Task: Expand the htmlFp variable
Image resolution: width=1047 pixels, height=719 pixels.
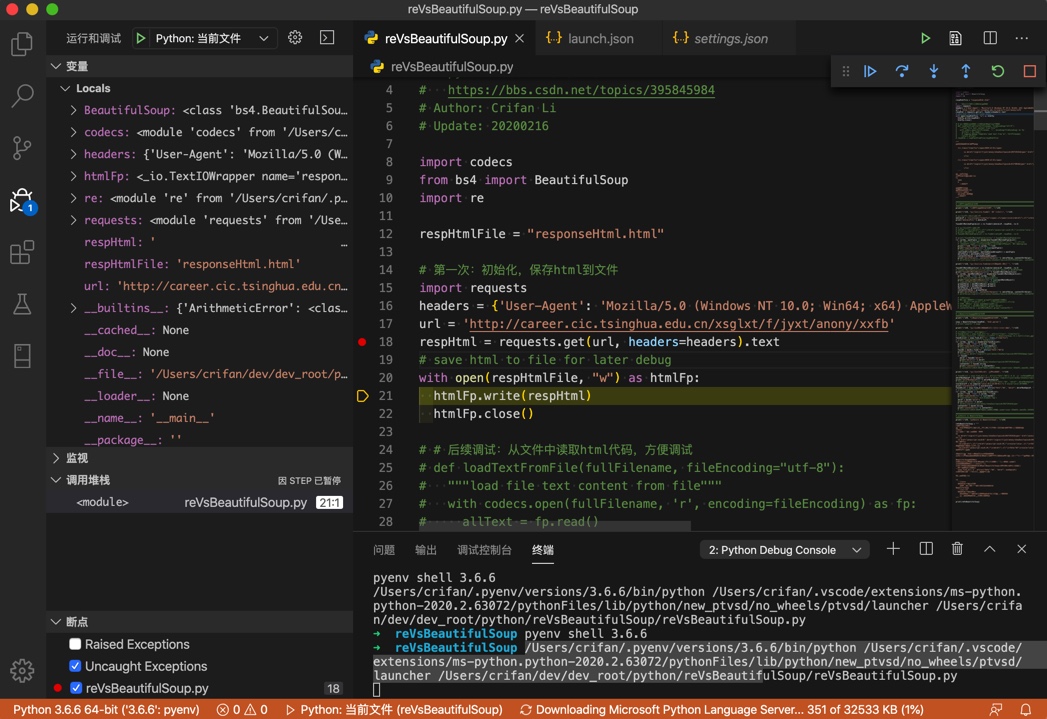Action: 73,176
